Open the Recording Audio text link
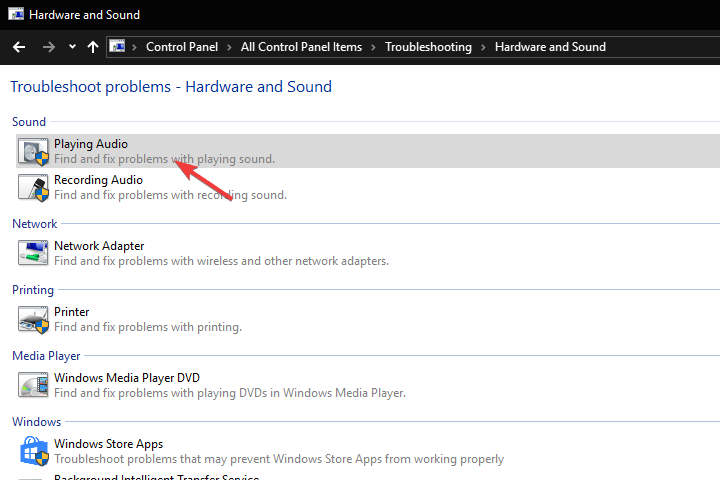Image resolution: width=720 pixels, height=480 pixels. tap(98, 180)
